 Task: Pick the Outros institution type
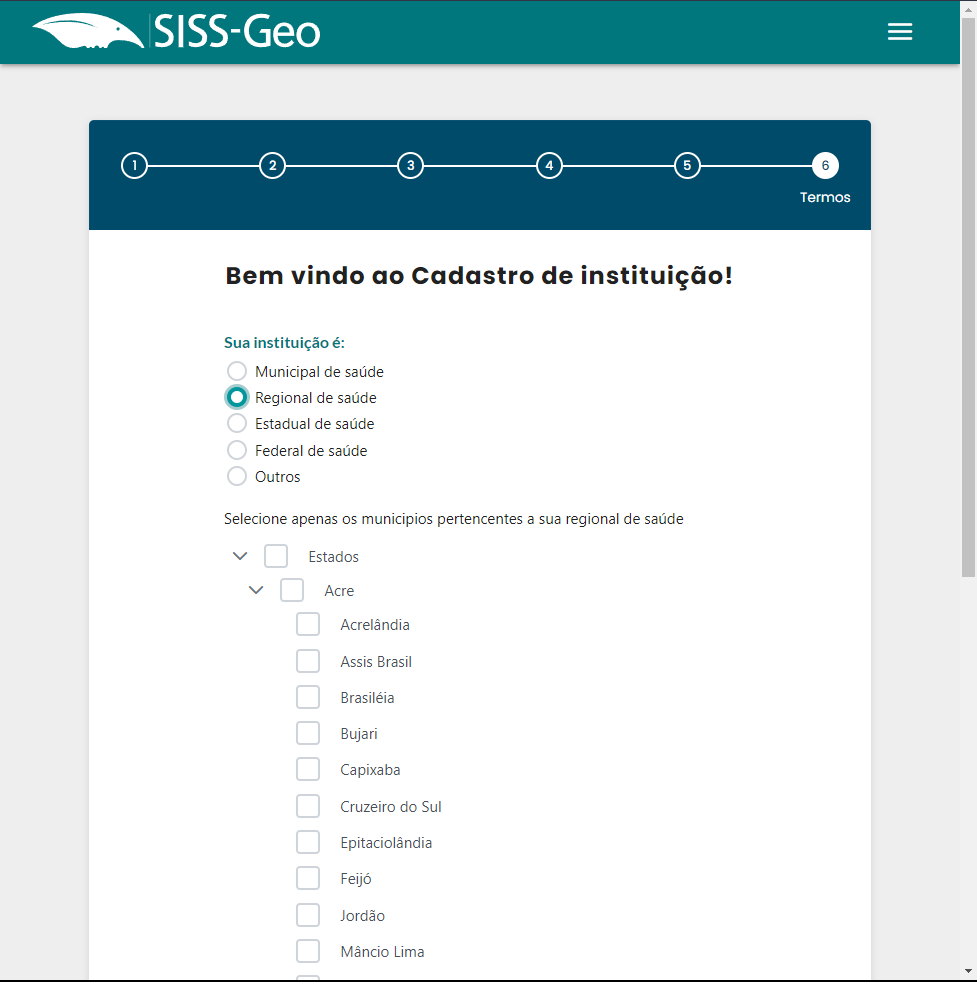click(237, 477)
